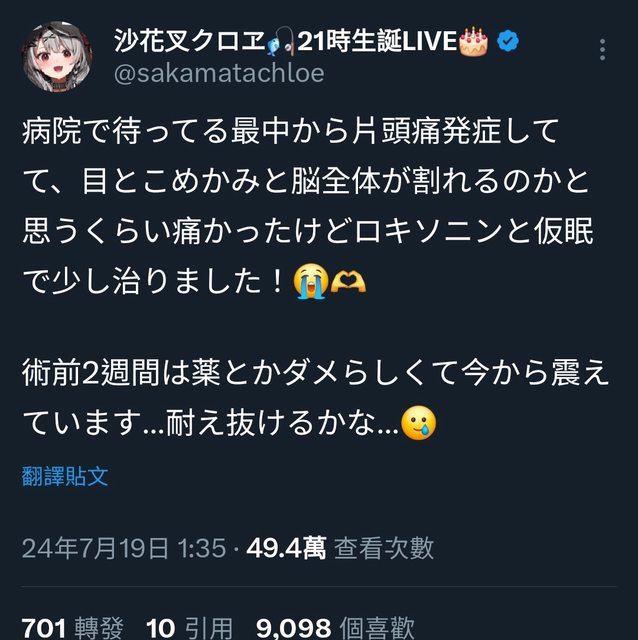The height and width of the screenshot is (640, 638).
Task: Open display name 沙花叉クロヱ profile
Action: click(190, 41)
